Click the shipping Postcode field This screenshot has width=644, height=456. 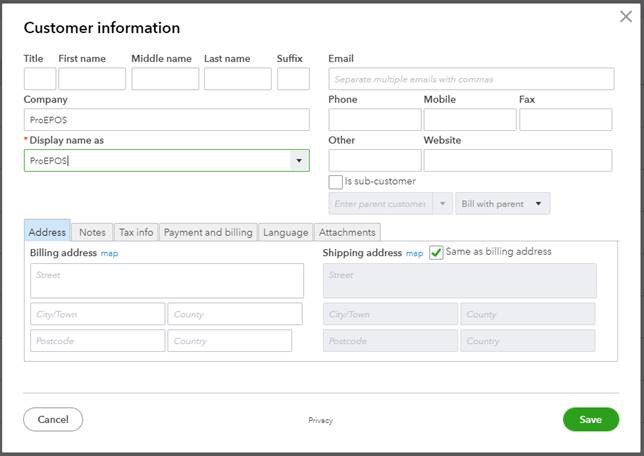click(391, 341)
